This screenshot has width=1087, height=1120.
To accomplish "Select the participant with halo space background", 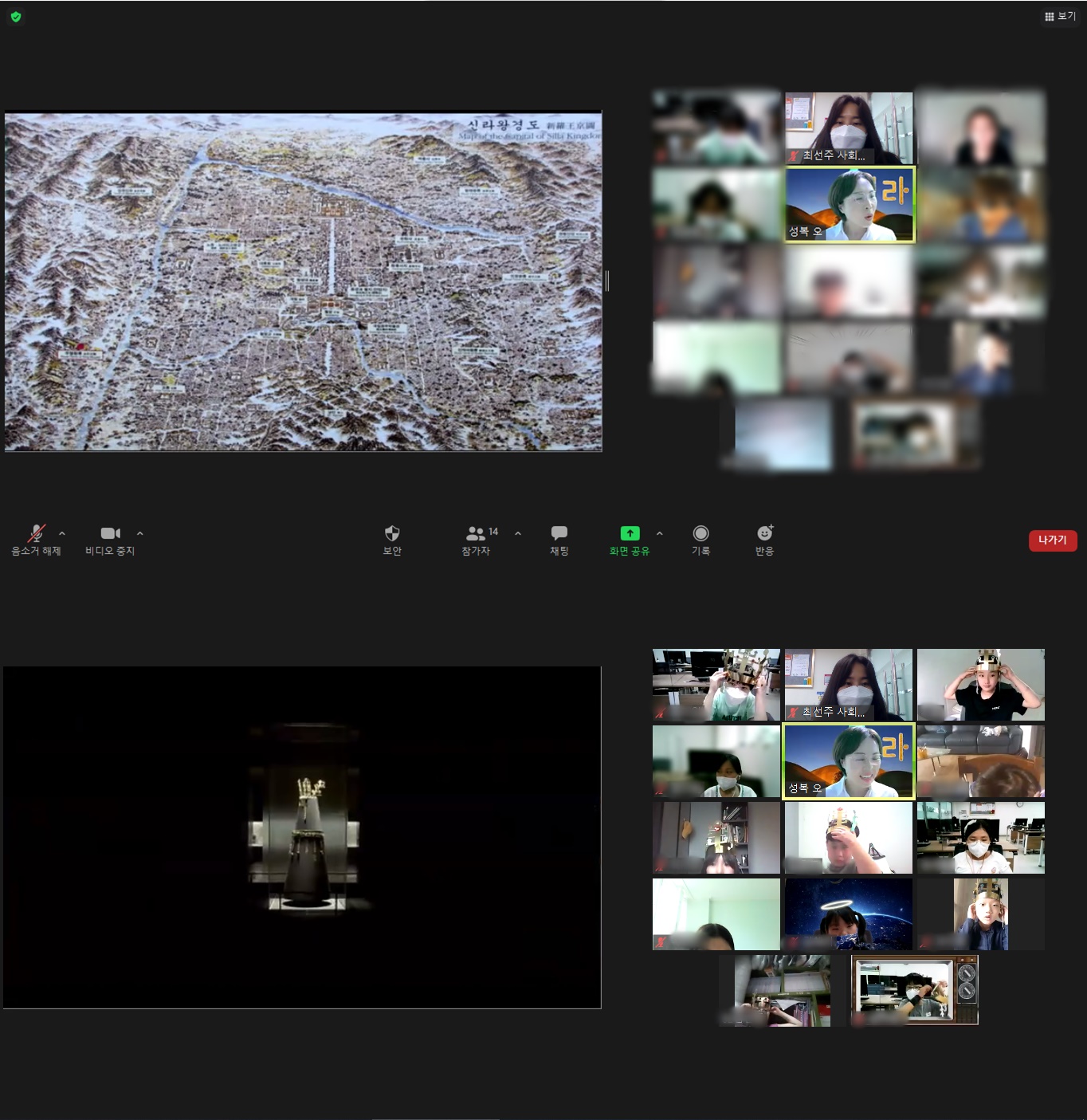I will 848,914.
